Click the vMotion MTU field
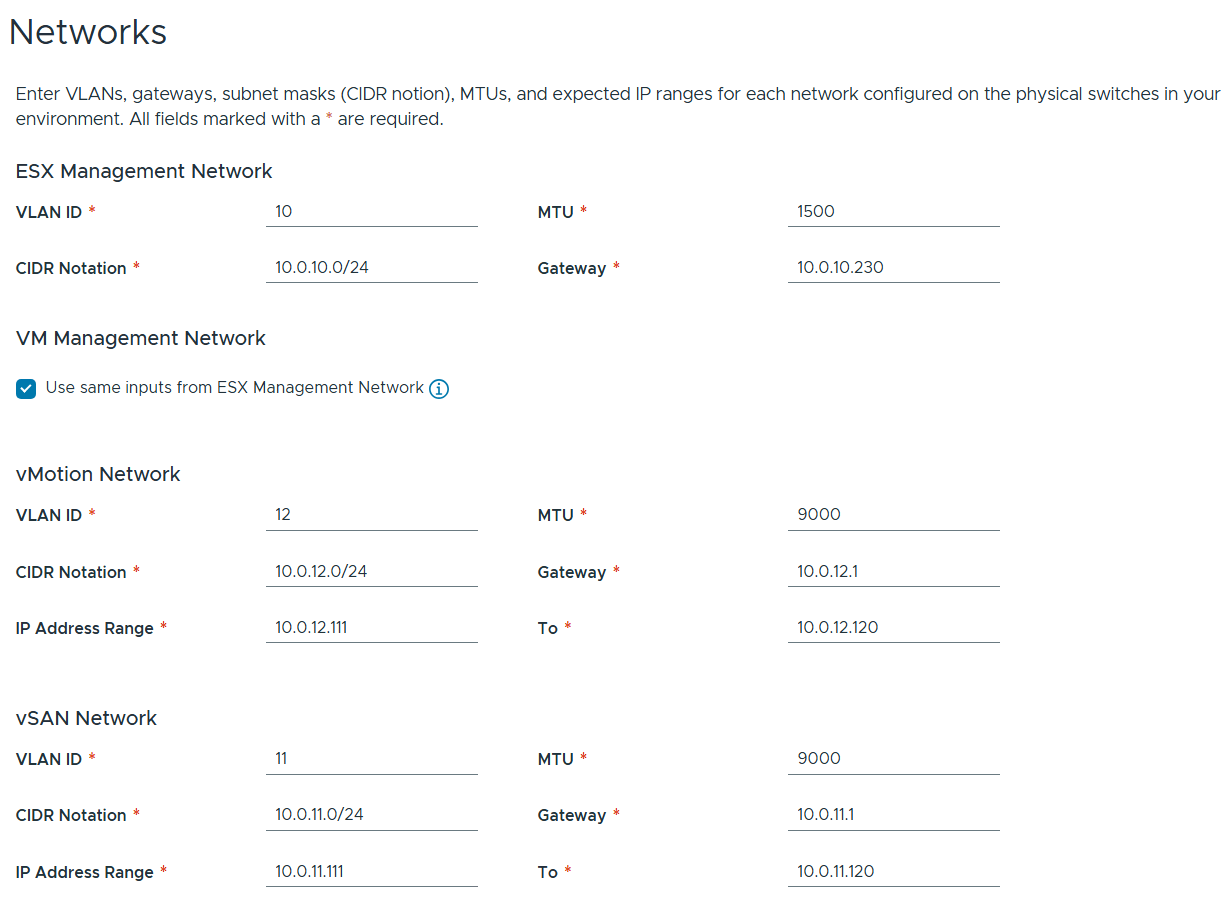1230x914 pixels. tap(893, 515)
